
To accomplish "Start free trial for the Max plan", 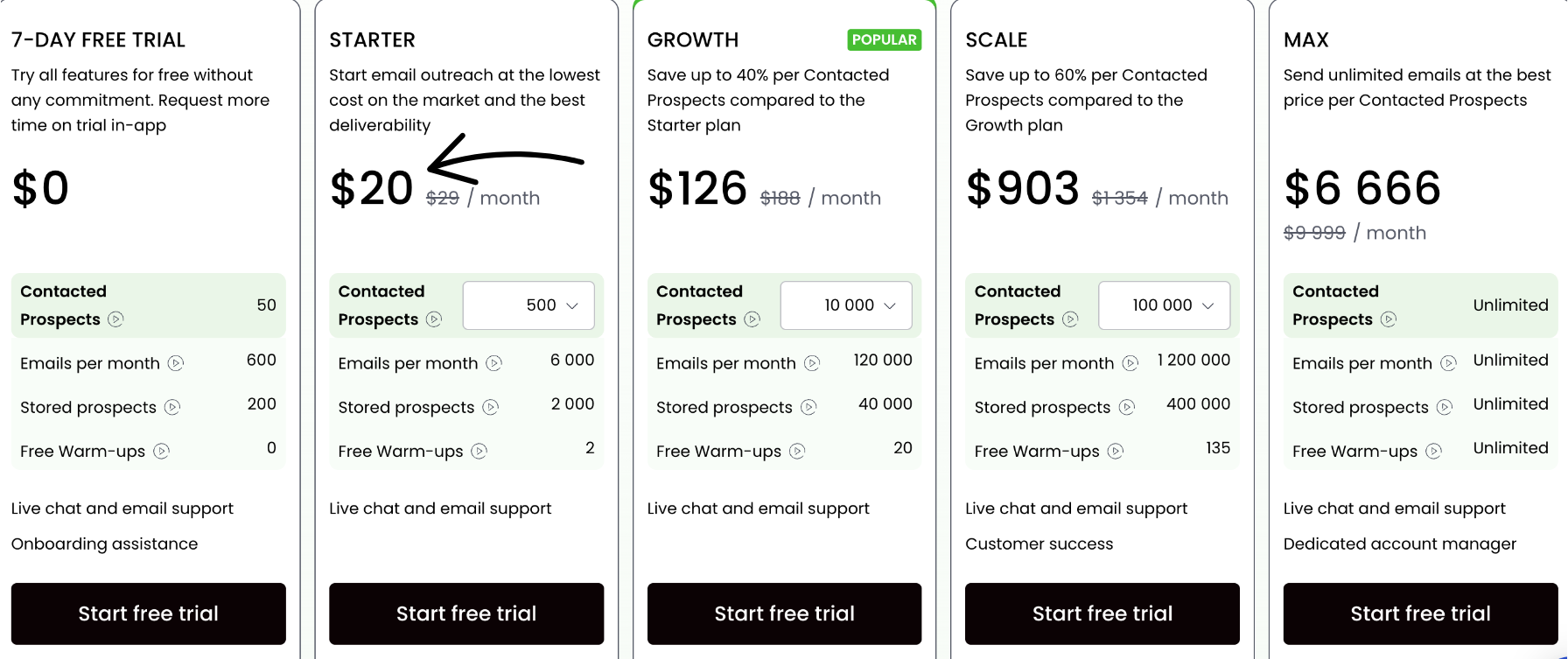I will click(1420, 613).
